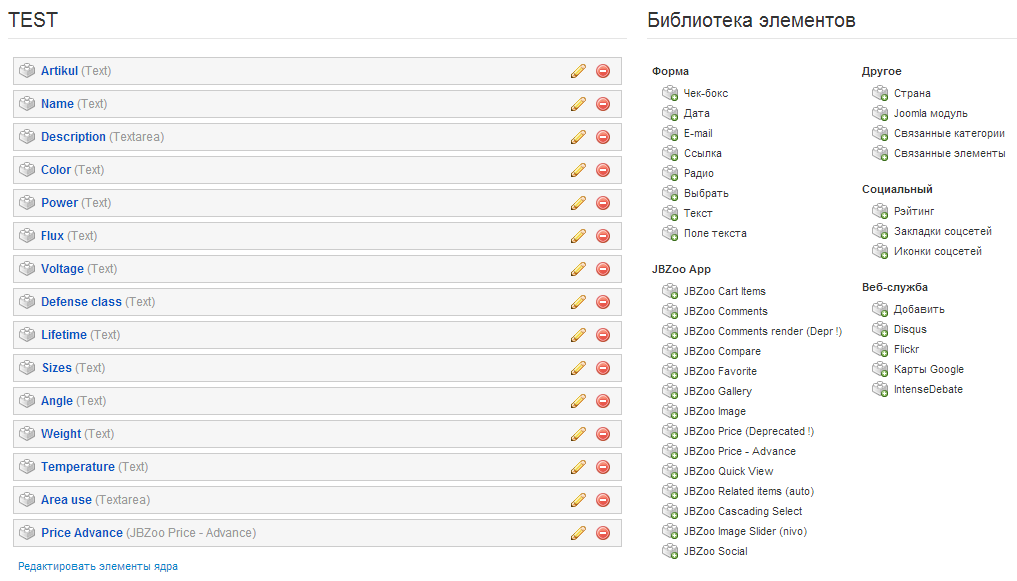Delete the Description element via red icon
The image size is (1017, 581).
[603, 137]
